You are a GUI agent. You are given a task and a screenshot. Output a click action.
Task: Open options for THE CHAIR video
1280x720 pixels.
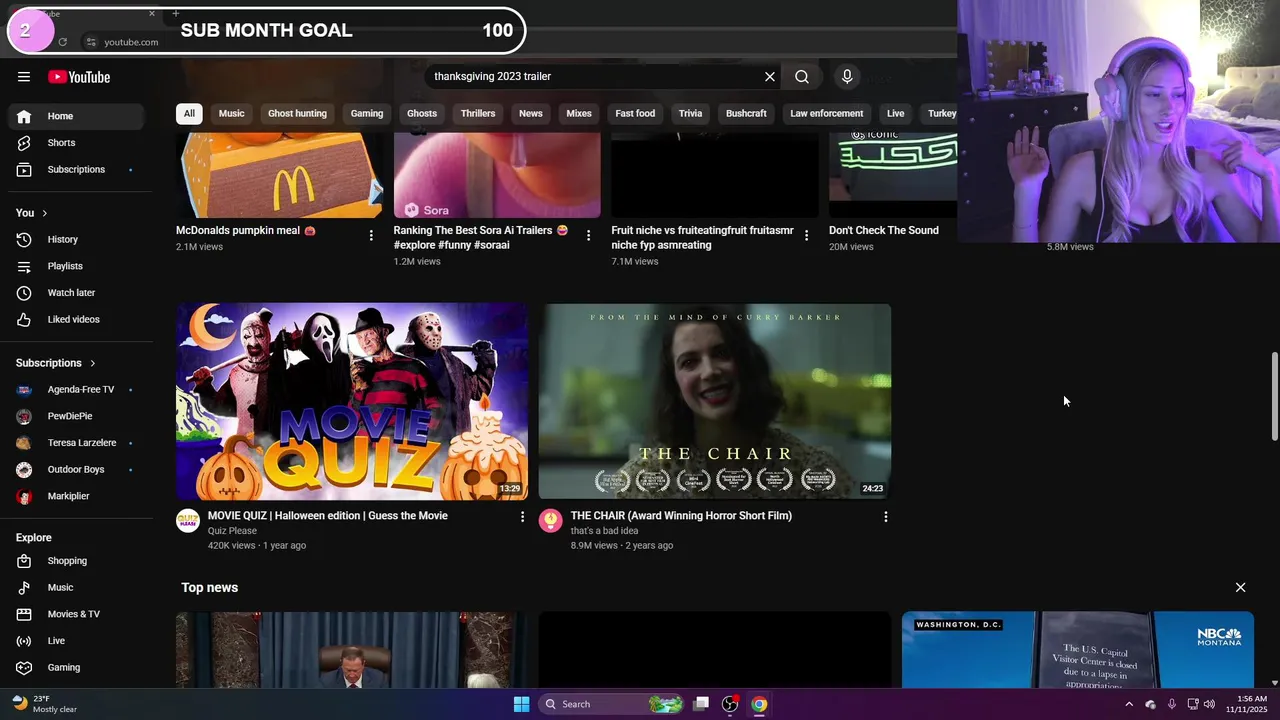click(885, 516)
